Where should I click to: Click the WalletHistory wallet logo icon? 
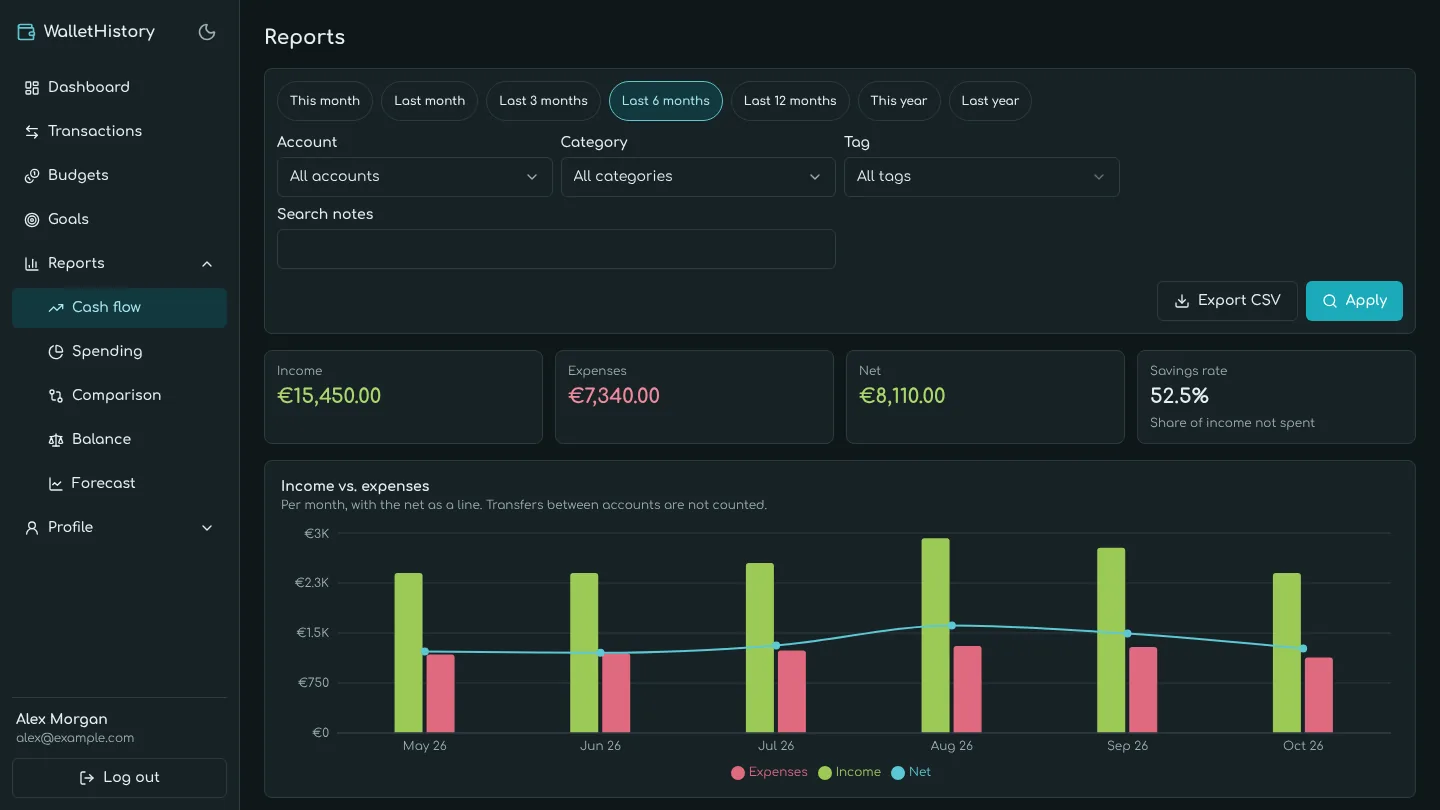(26, 32)
